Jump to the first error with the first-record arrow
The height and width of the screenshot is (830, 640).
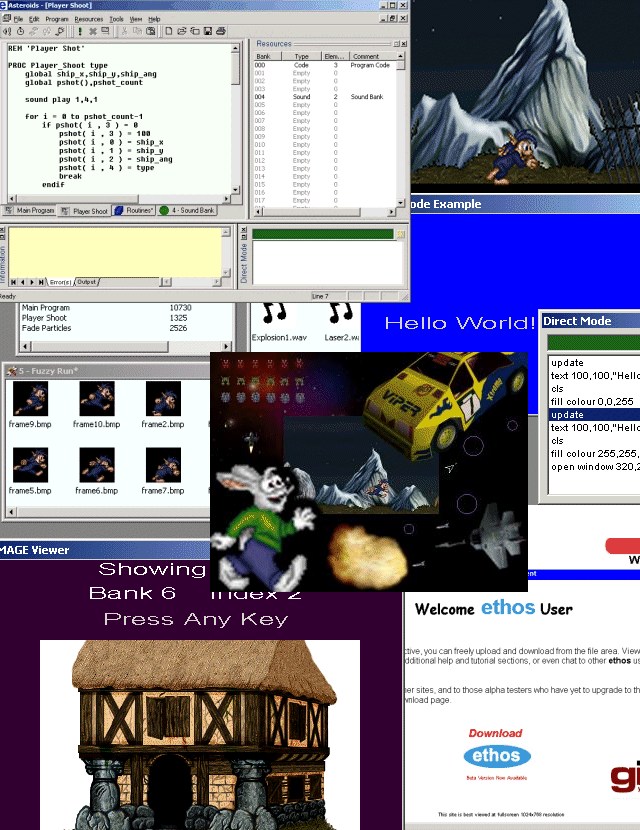point(13,282)
